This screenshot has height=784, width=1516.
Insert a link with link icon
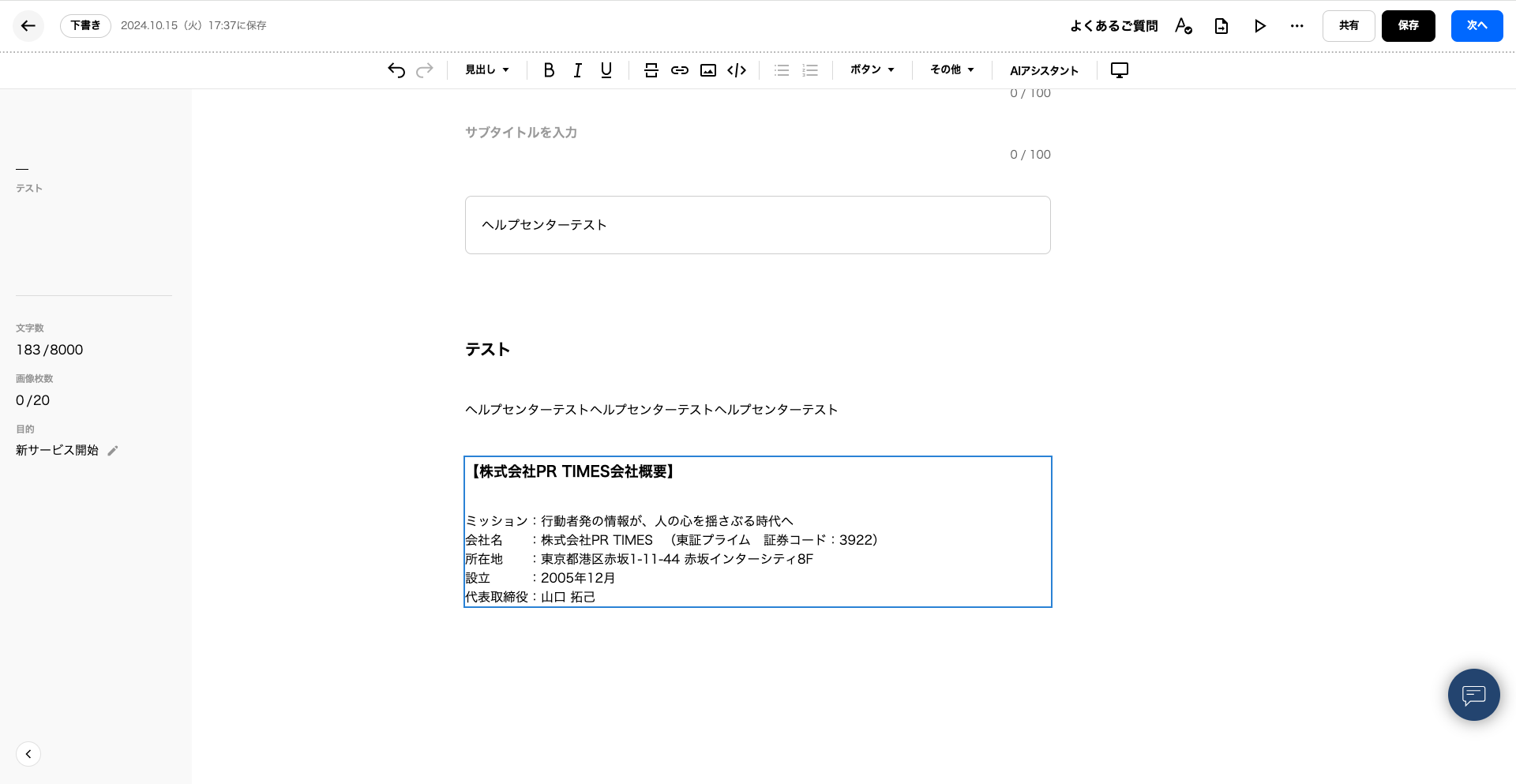pos(680,70)
